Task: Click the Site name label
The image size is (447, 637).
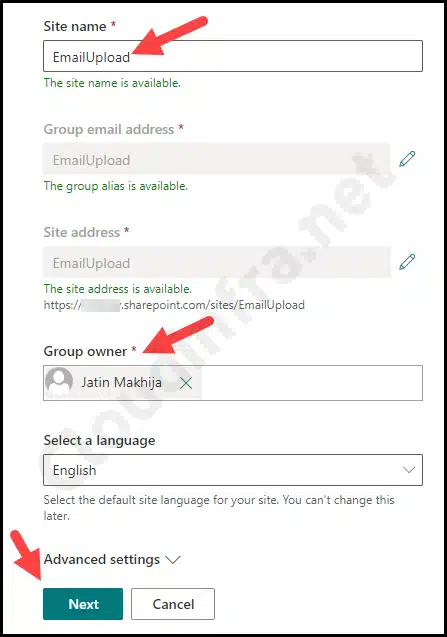Action: (x=75, y=26)
